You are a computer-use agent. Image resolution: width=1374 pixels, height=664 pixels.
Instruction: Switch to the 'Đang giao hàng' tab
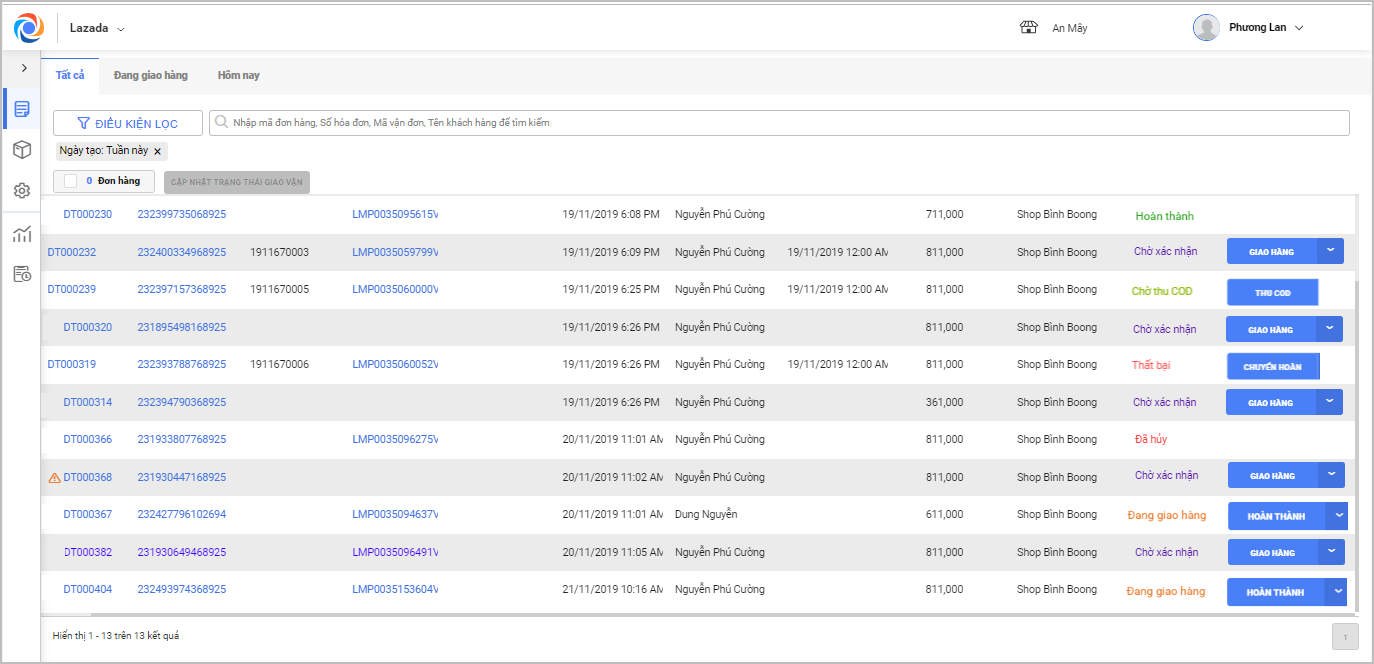[150, 76]
